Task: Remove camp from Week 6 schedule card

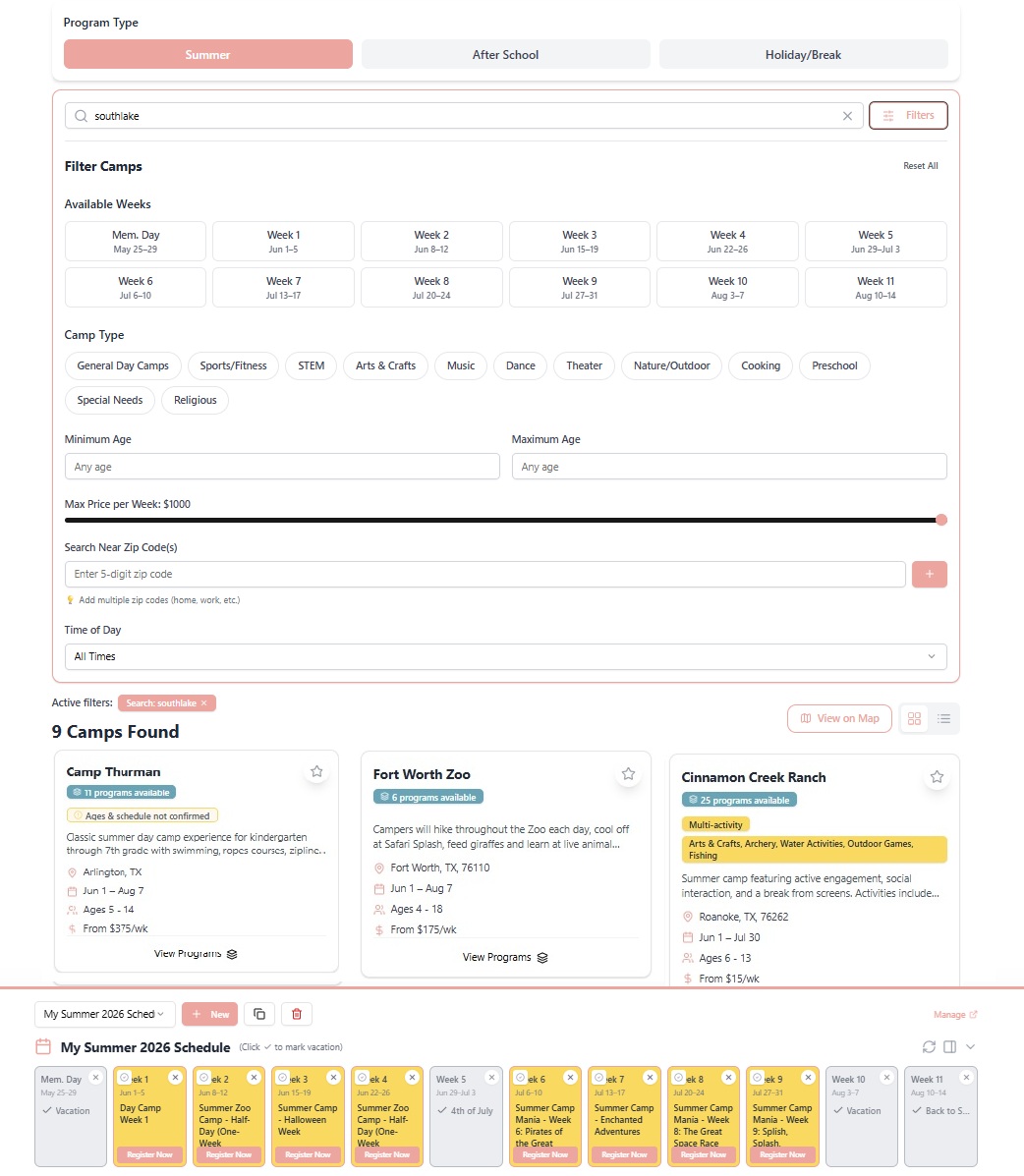Action: pos(570,1077)
